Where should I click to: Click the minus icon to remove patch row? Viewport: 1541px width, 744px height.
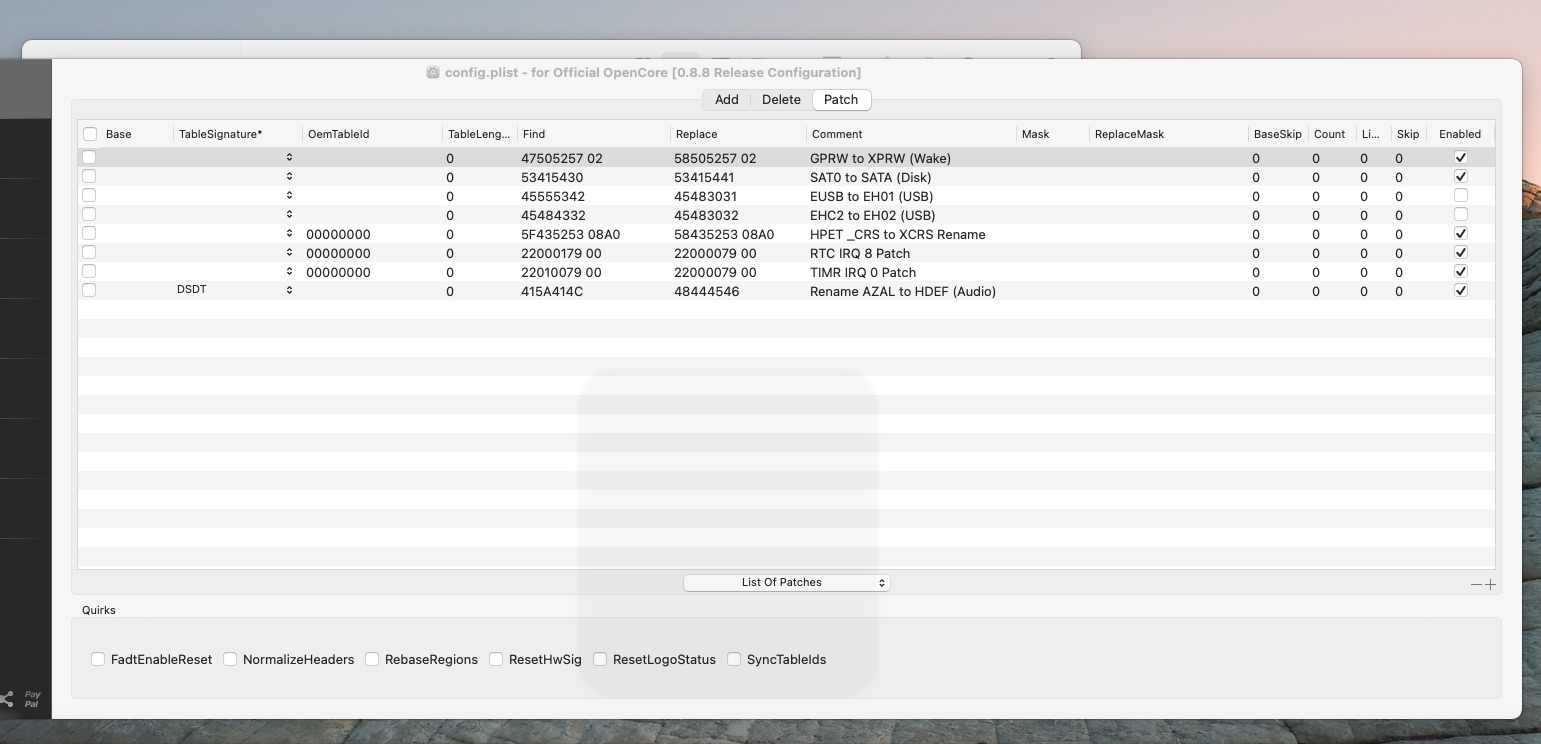pyautogui.click(x=1476, y=585)
